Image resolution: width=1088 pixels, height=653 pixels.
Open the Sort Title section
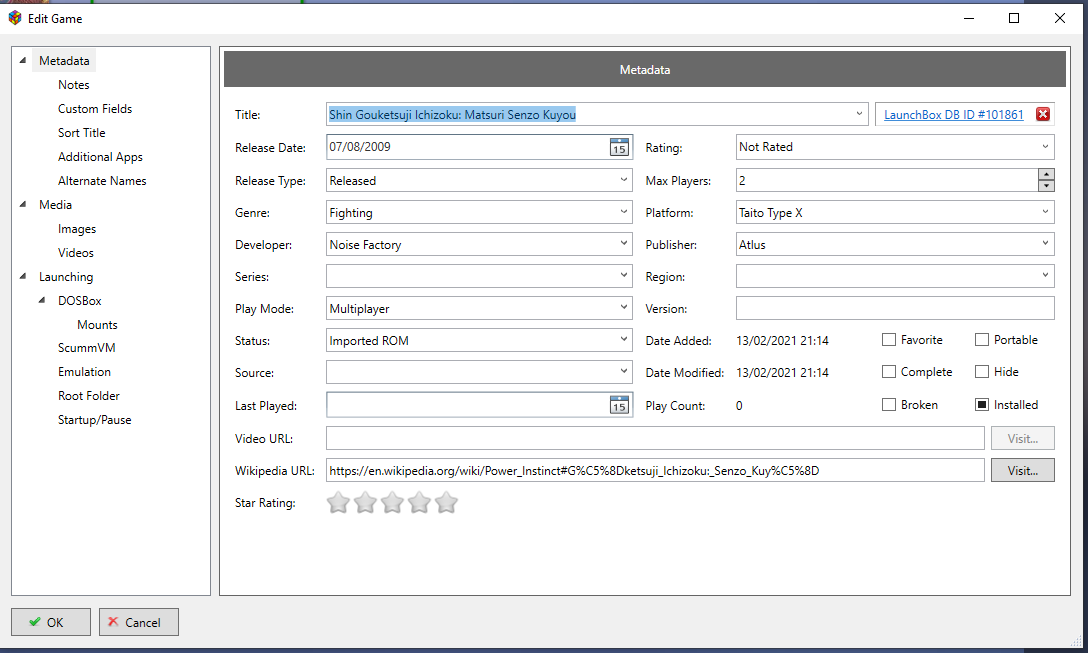82,133
